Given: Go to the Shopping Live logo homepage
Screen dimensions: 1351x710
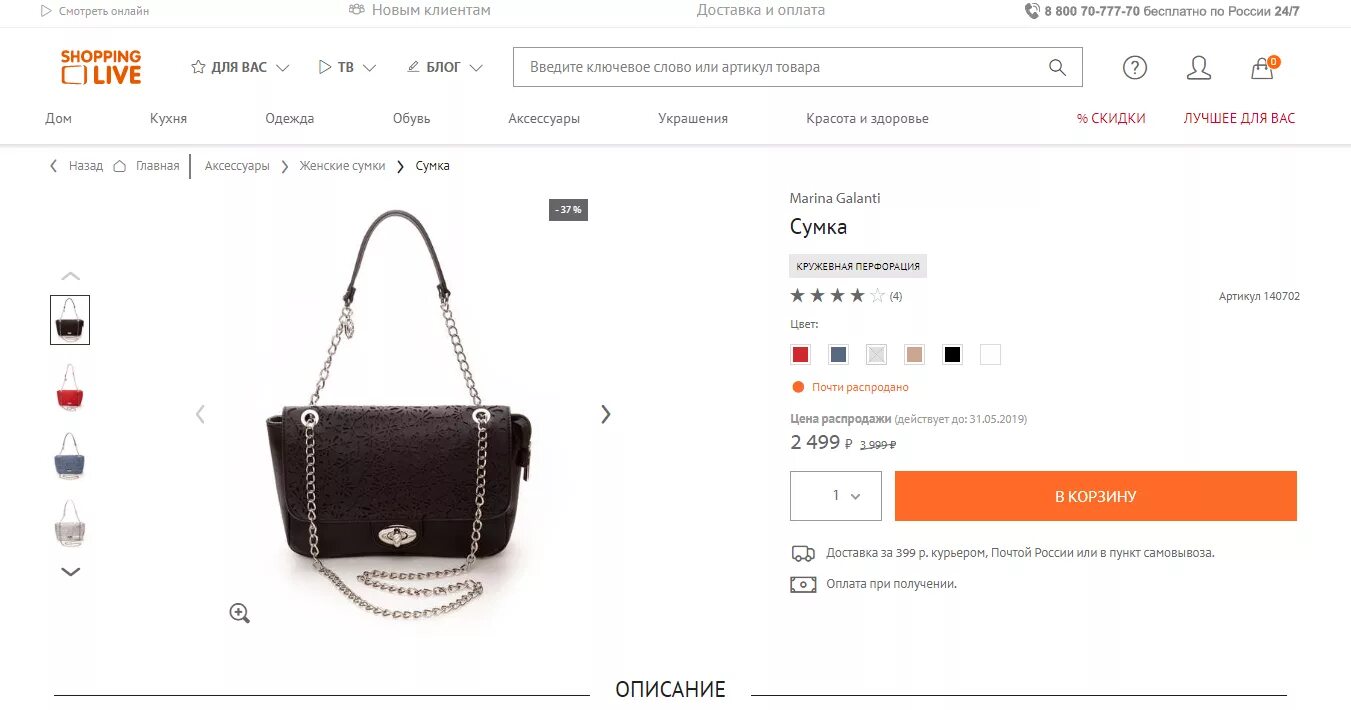Looking at the screenshot, I should (x=101, y=67).
